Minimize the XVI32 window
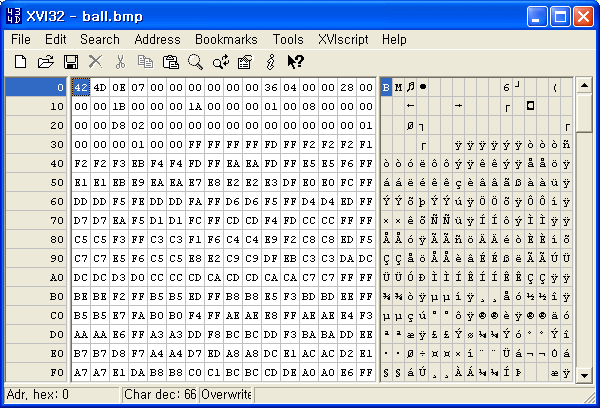 536,16
